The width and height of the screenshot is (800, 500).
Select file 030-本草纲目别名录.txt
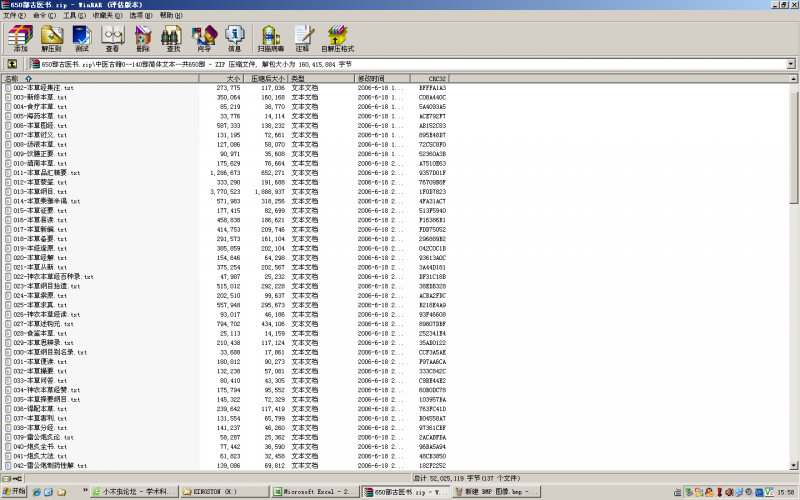point(50,352)
